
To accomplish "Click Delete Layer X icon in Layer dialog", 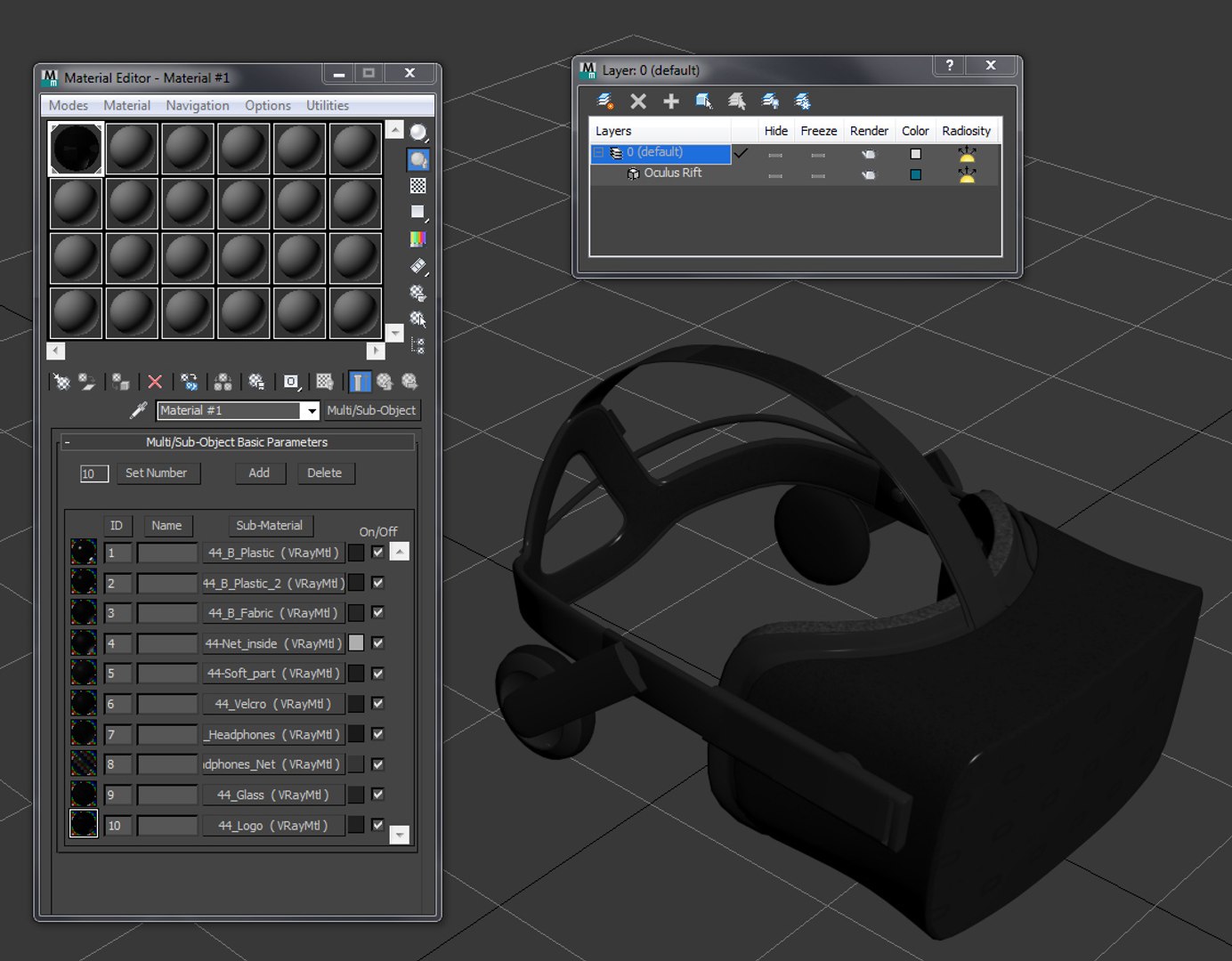I will coord(638,101).
